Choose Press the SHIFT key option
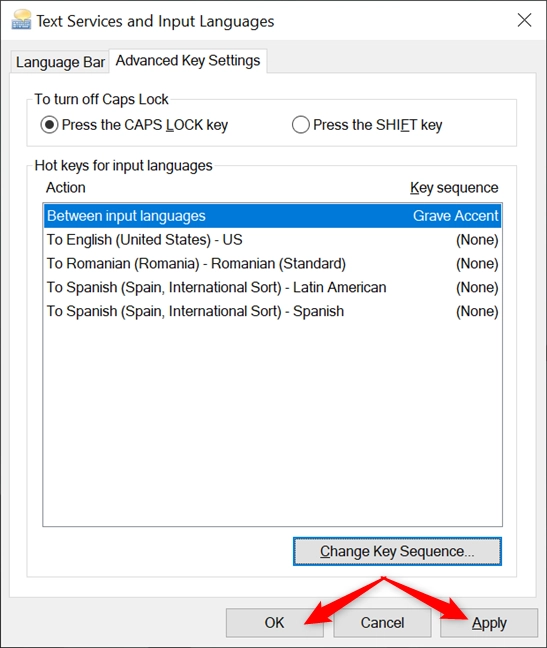This screenshot has width=547, height=648. point(367,125)
